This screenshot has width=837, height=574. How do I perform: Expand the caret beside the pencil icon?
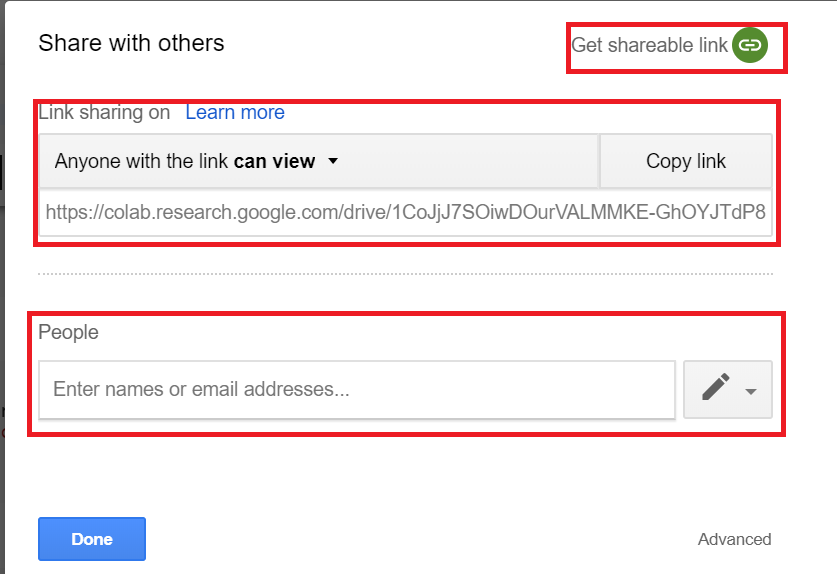point(752,392)
